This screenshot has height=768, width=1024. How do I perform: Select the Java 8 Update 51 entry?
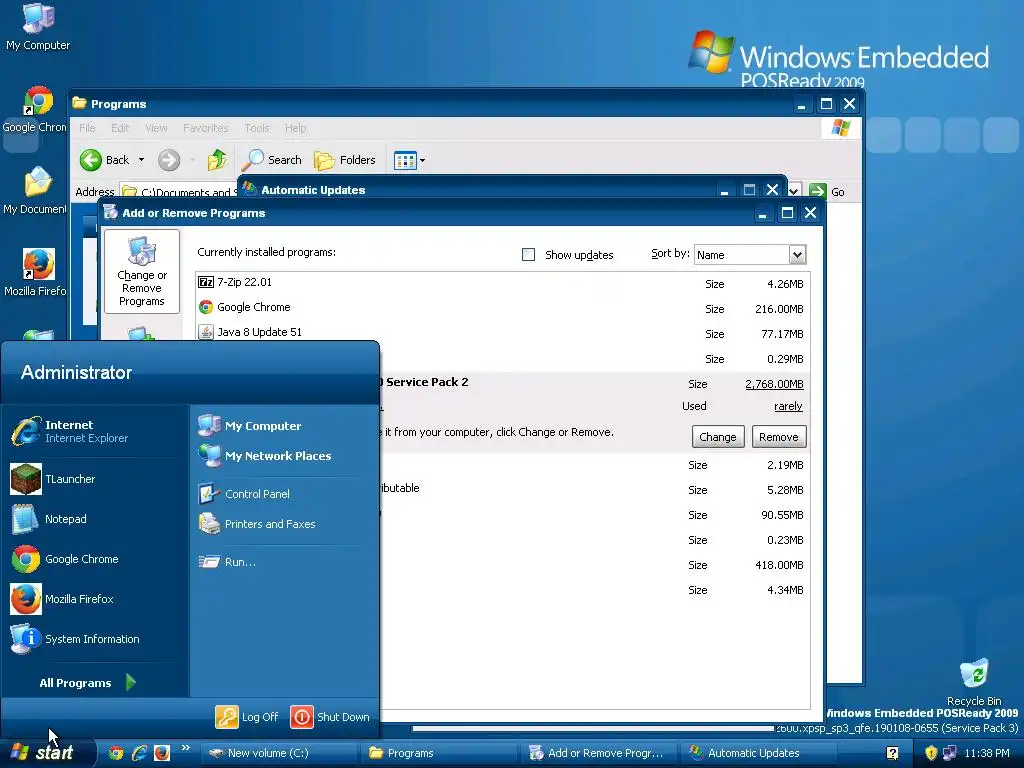pos(502,332)
